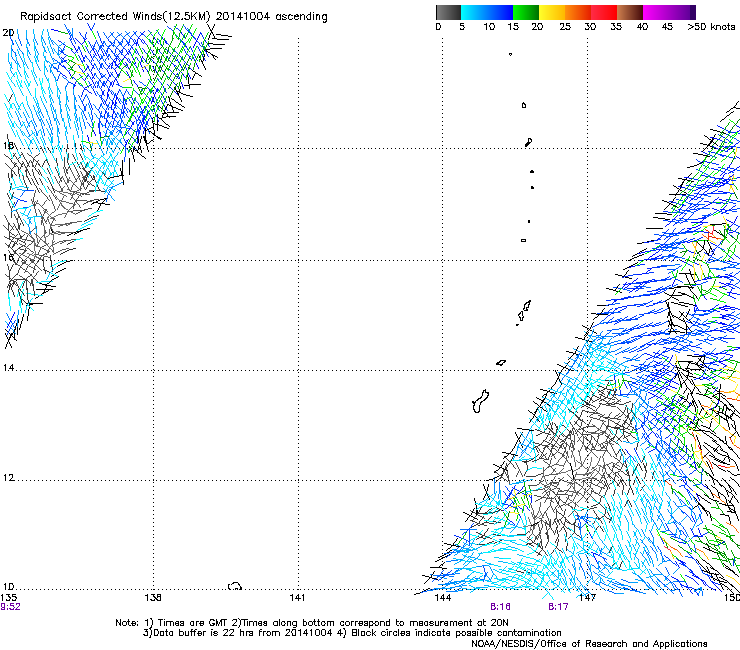Click the island outline just north of latitude 14

tap(501, 363)
